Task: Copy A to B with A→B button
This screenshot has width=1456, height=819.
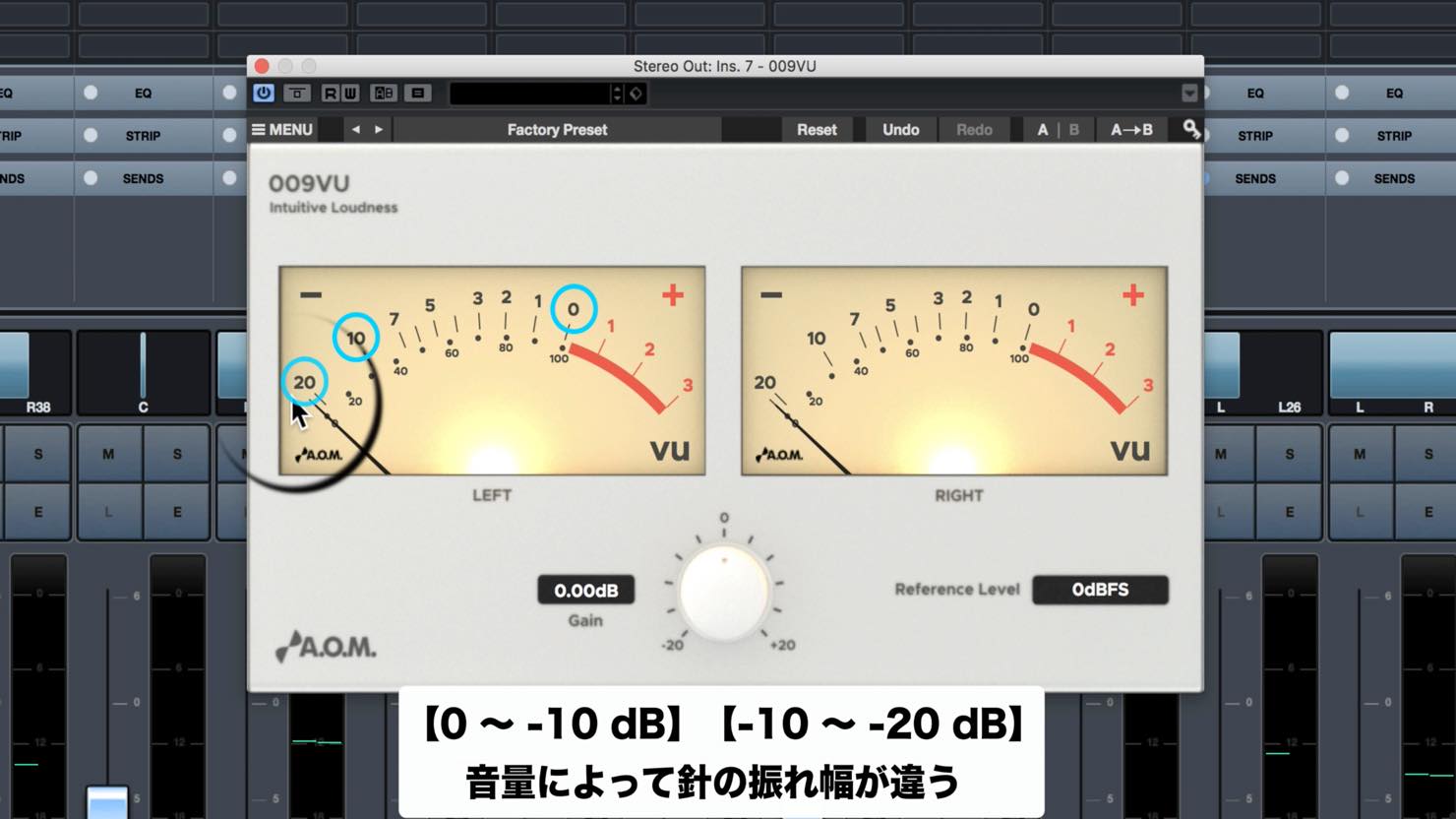Action: pos(1131,129)
